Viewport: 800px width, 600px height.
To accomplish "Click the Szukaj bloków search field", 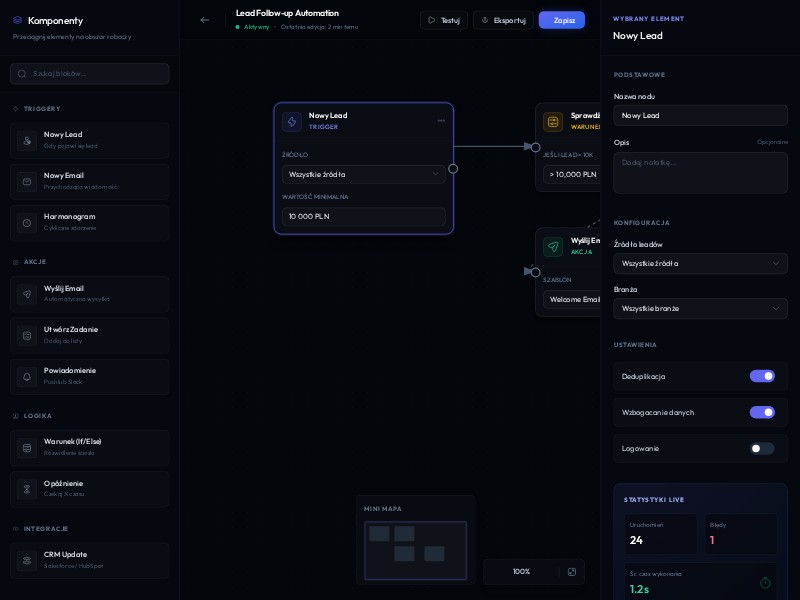I will coord(90,73).
